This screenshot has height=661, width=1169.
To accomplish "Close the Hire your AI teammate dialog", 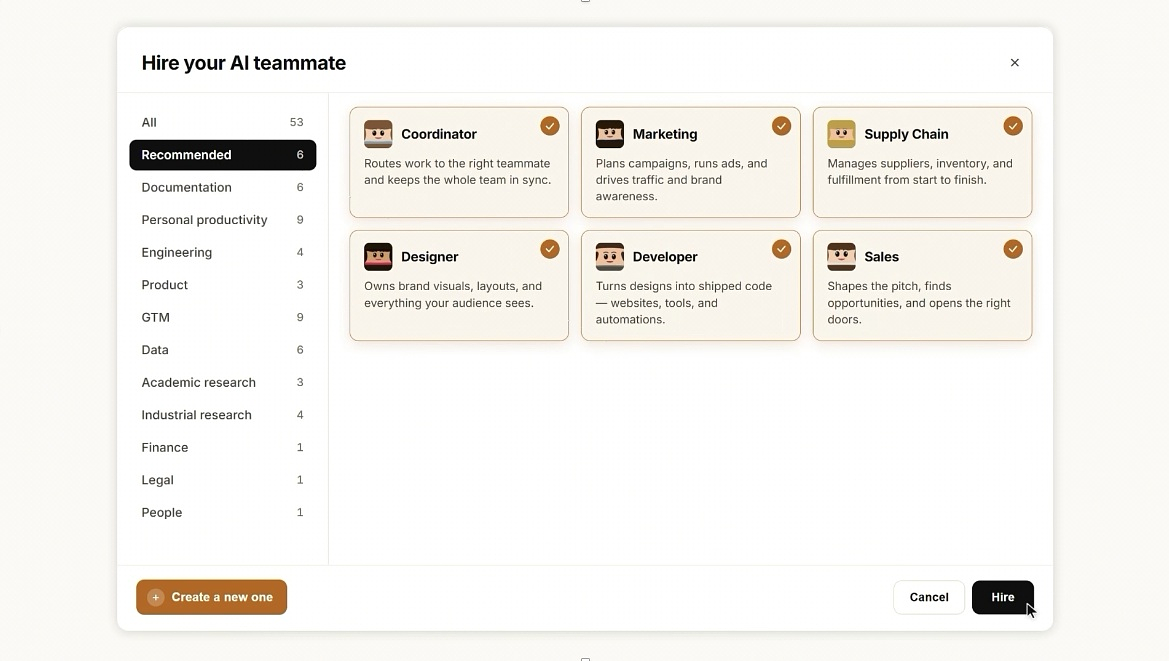I will (x=1015, y=63).
